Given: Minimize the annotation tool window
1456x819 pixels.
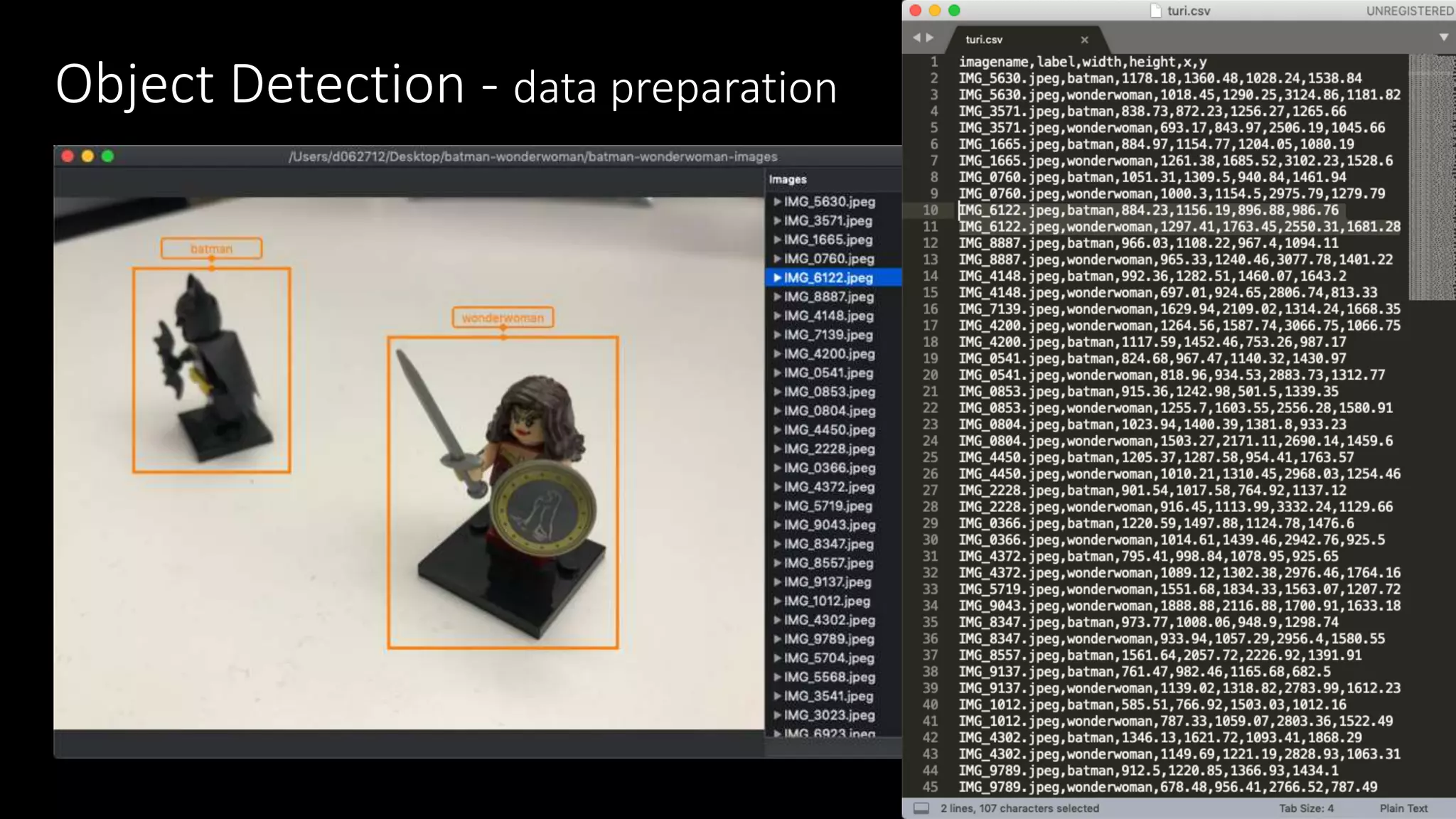Looking at the screenshot, I should click(87, 156).
